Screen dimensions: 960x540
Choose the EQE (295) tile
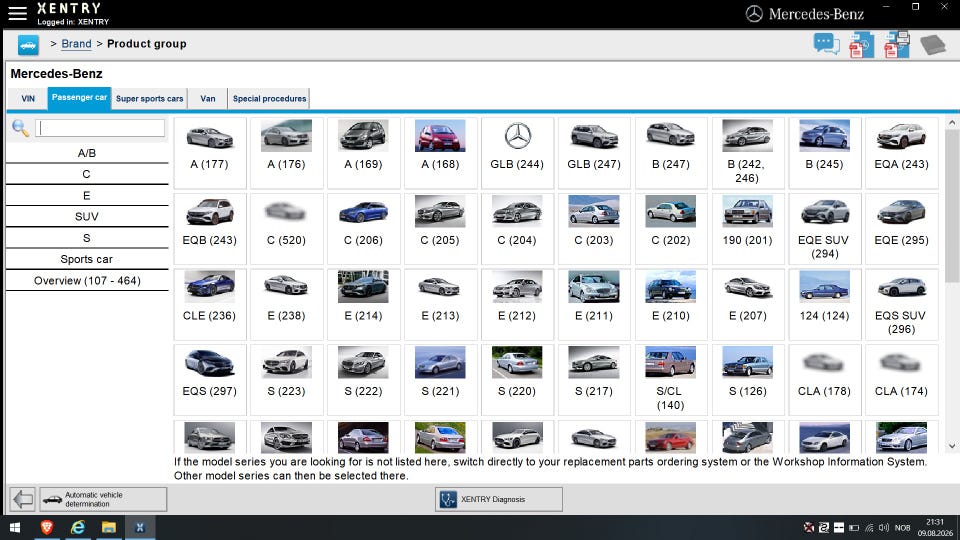coord(902,229)
